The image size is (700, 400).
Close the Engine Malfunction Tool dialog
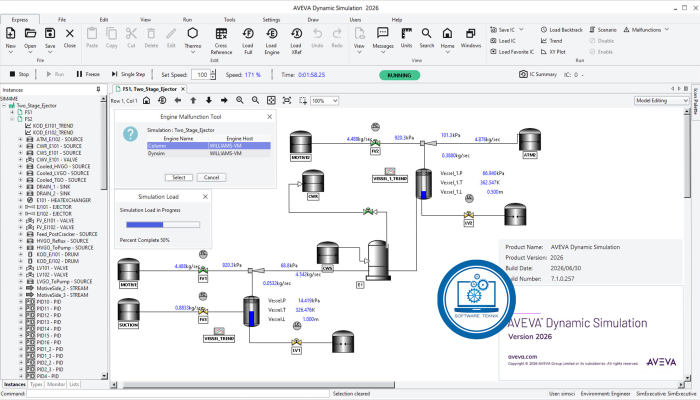point(270,117)
